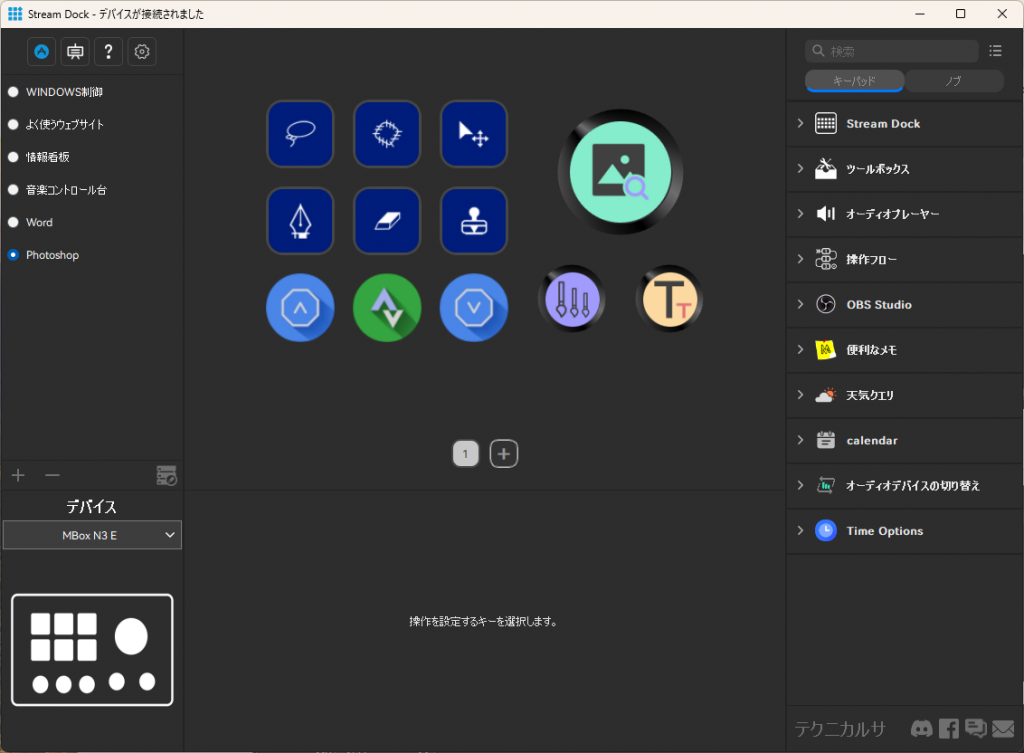Viewport: 1024px width, 753px height.
Task: Select the large image zoom dial
Action: pyautogui.click(x=620, y=172)
